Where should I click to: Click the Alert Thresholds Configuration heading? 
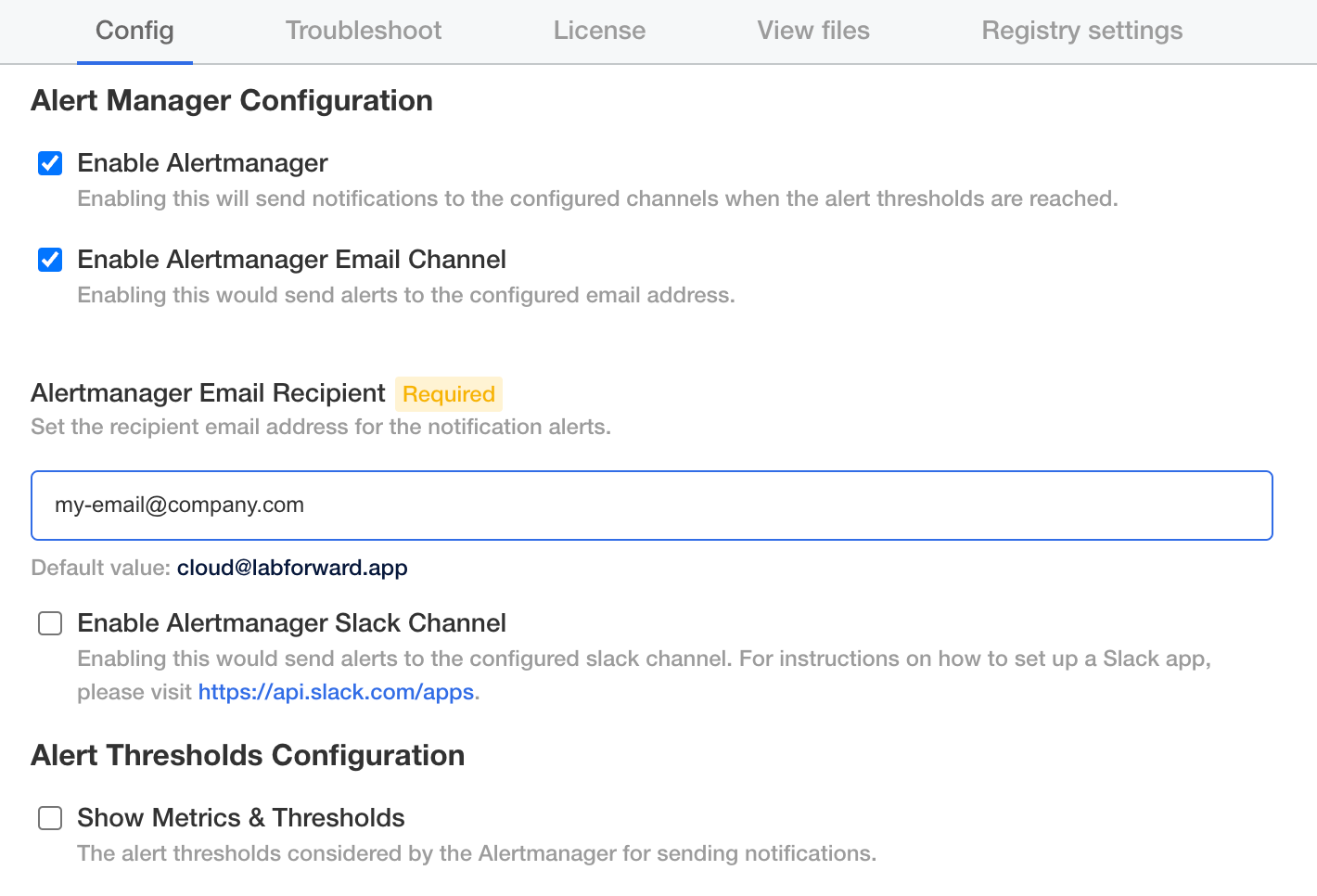pyautogui.click(x=248, y=755)
